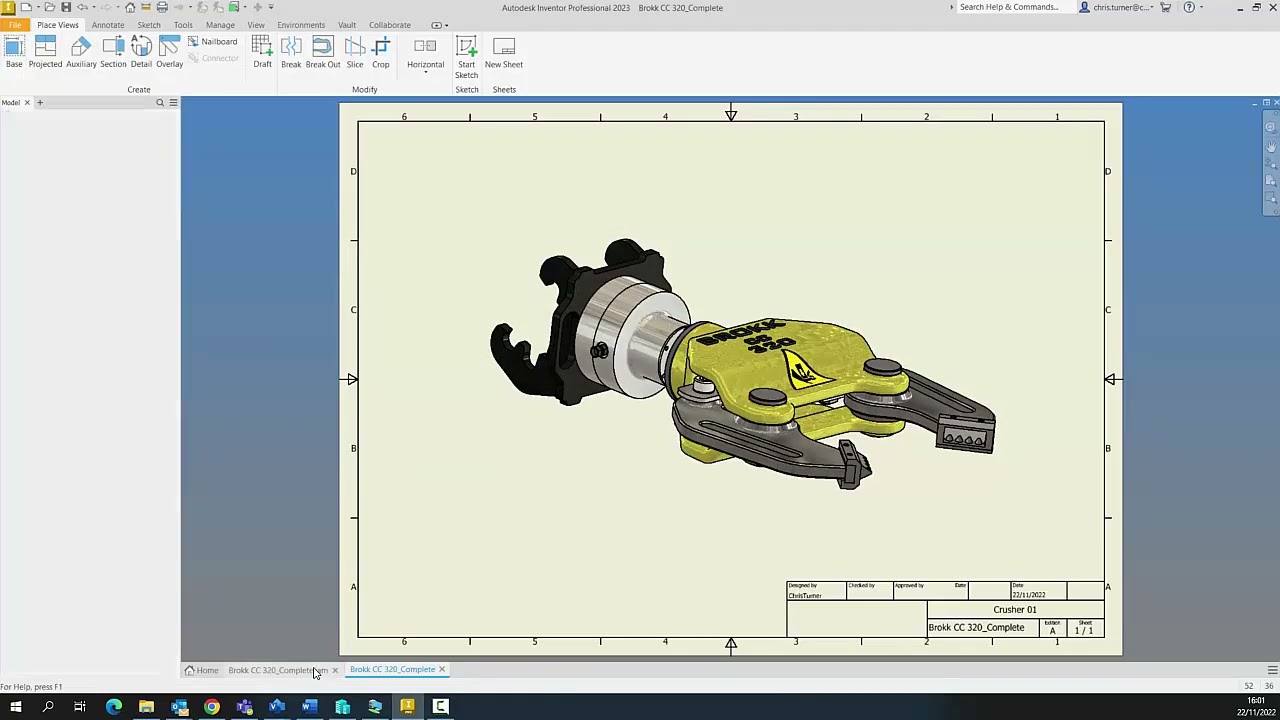Select the Base view tool
The width and height of the screenshot is (1280, 720).
point(14,53)
